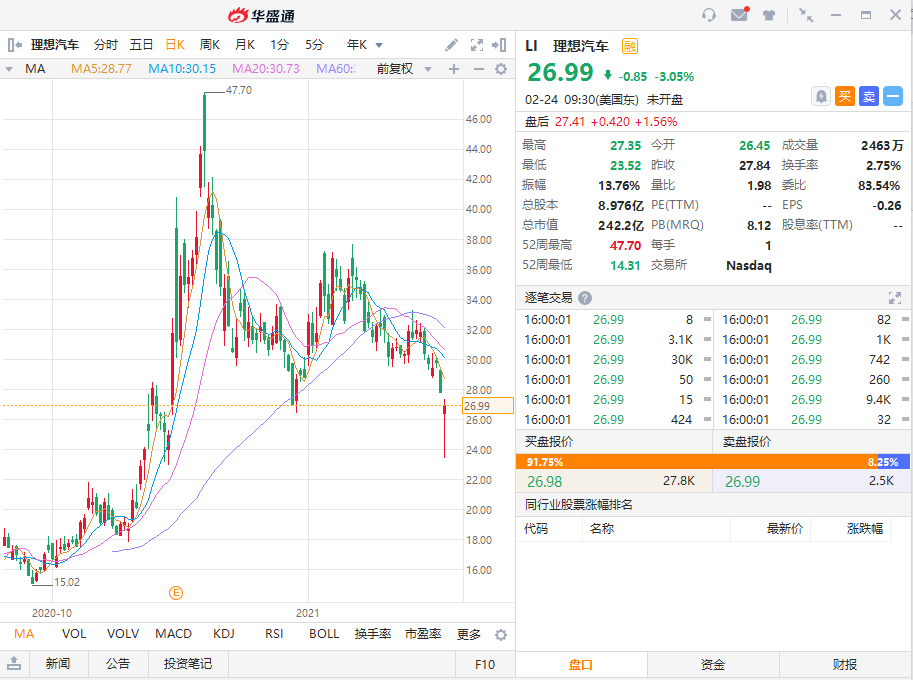Image resolution: width=913 pixels, height=680 pixels.
Task: Open bottom indicator settings gear
Action: point(501,635)
